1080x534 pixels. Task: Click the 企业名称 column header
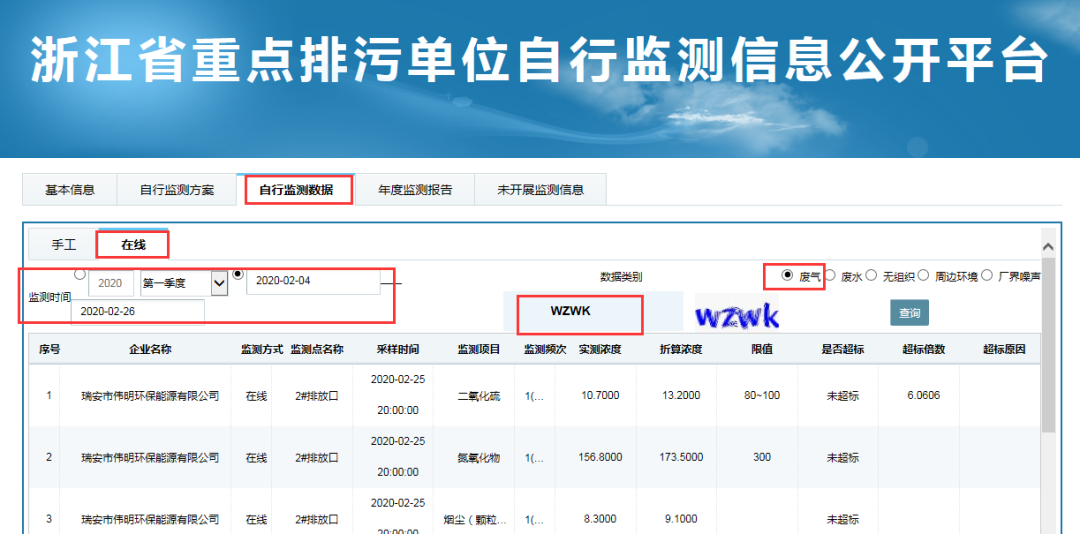coord(150,349)
